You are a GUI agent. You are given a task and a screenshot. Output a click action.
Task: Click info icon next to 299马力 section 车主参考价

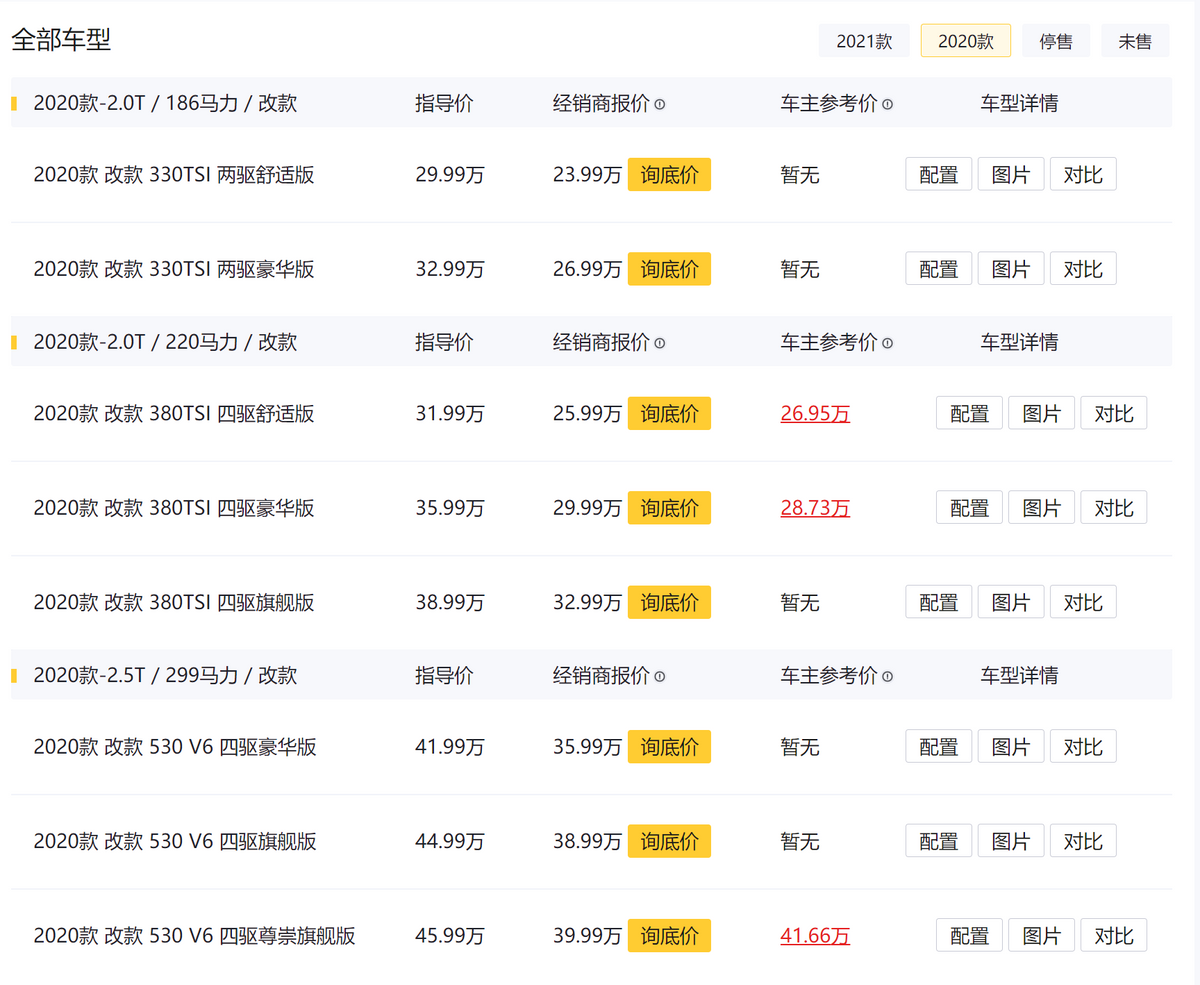click(x=888, y=677)
